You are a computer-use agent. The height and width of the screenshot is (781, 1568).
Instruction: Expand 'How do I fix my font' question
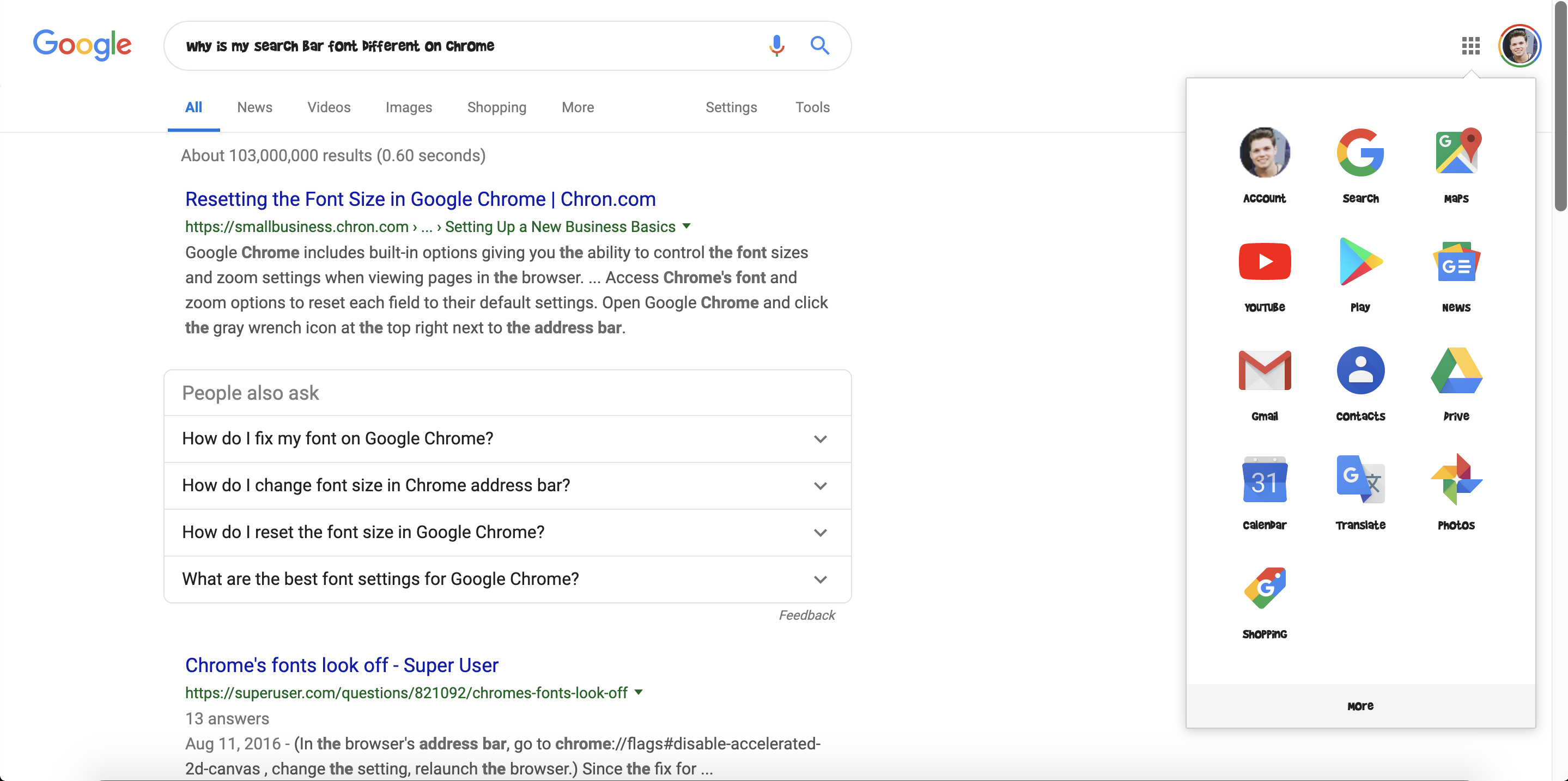[x=820, y=438]
